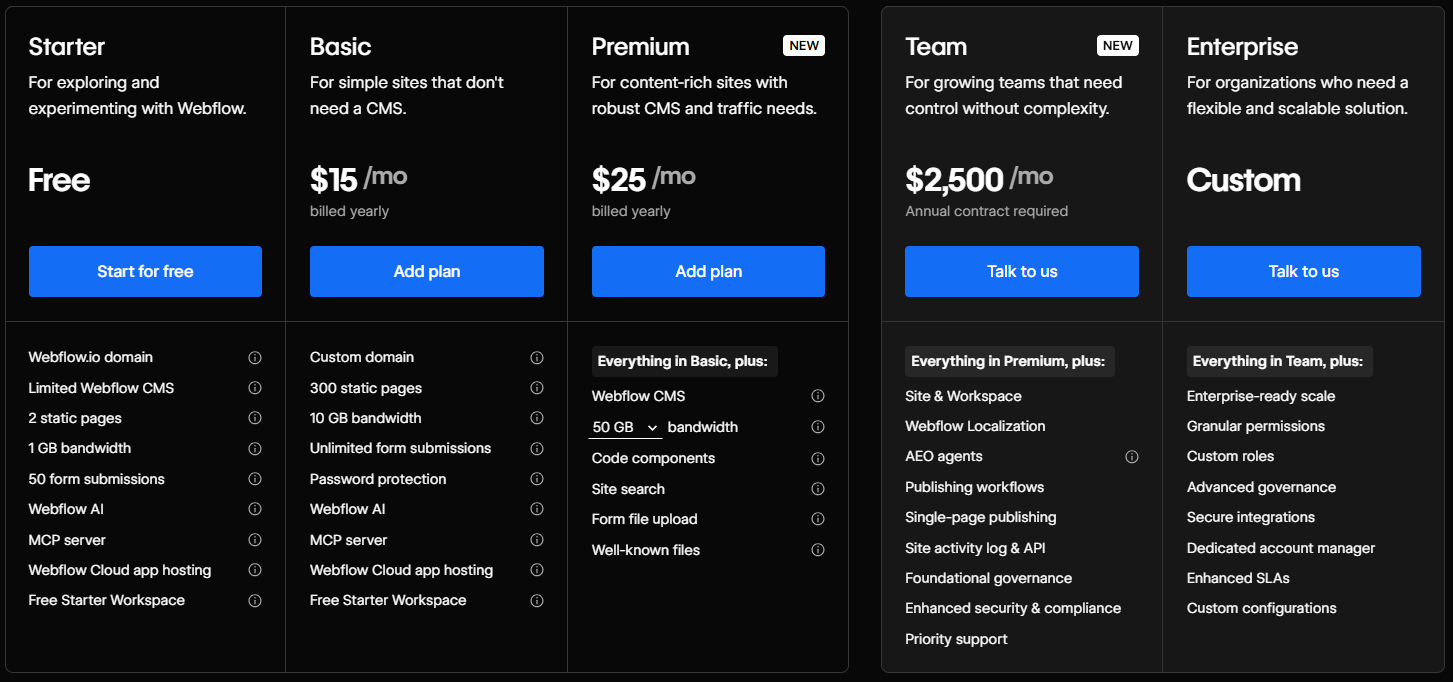Click 'Everything in Basic, plus:' label
The height and width of the screenshot is (682, 1453).
pos(685,361)
